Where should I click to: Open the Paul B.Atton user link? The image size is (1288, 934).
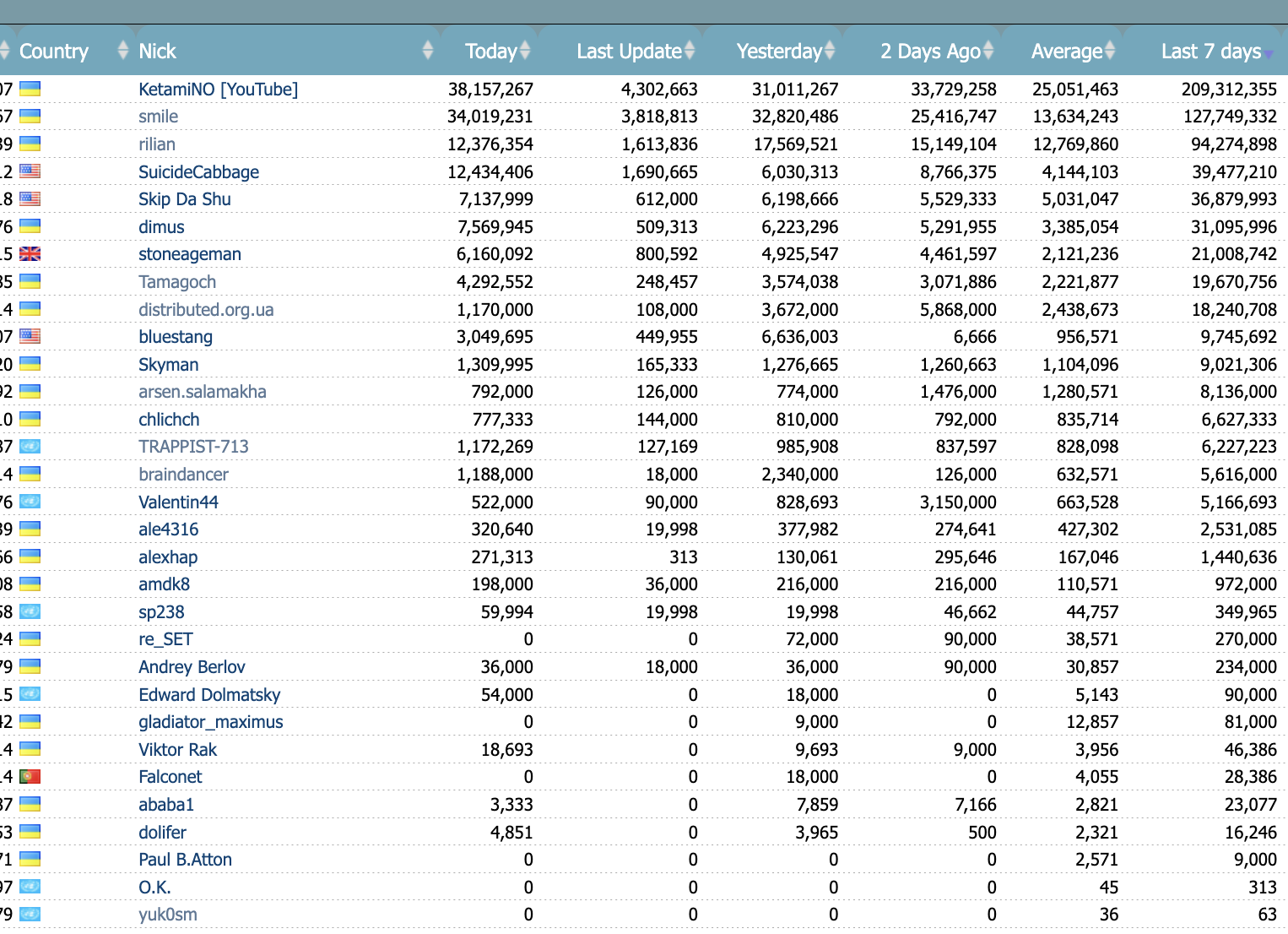[186, 859]
